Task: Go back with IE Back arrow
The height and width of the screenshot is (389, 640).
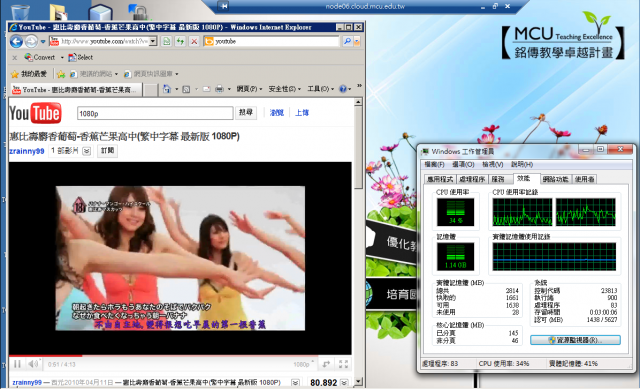Action: click(x=16, y=41)
